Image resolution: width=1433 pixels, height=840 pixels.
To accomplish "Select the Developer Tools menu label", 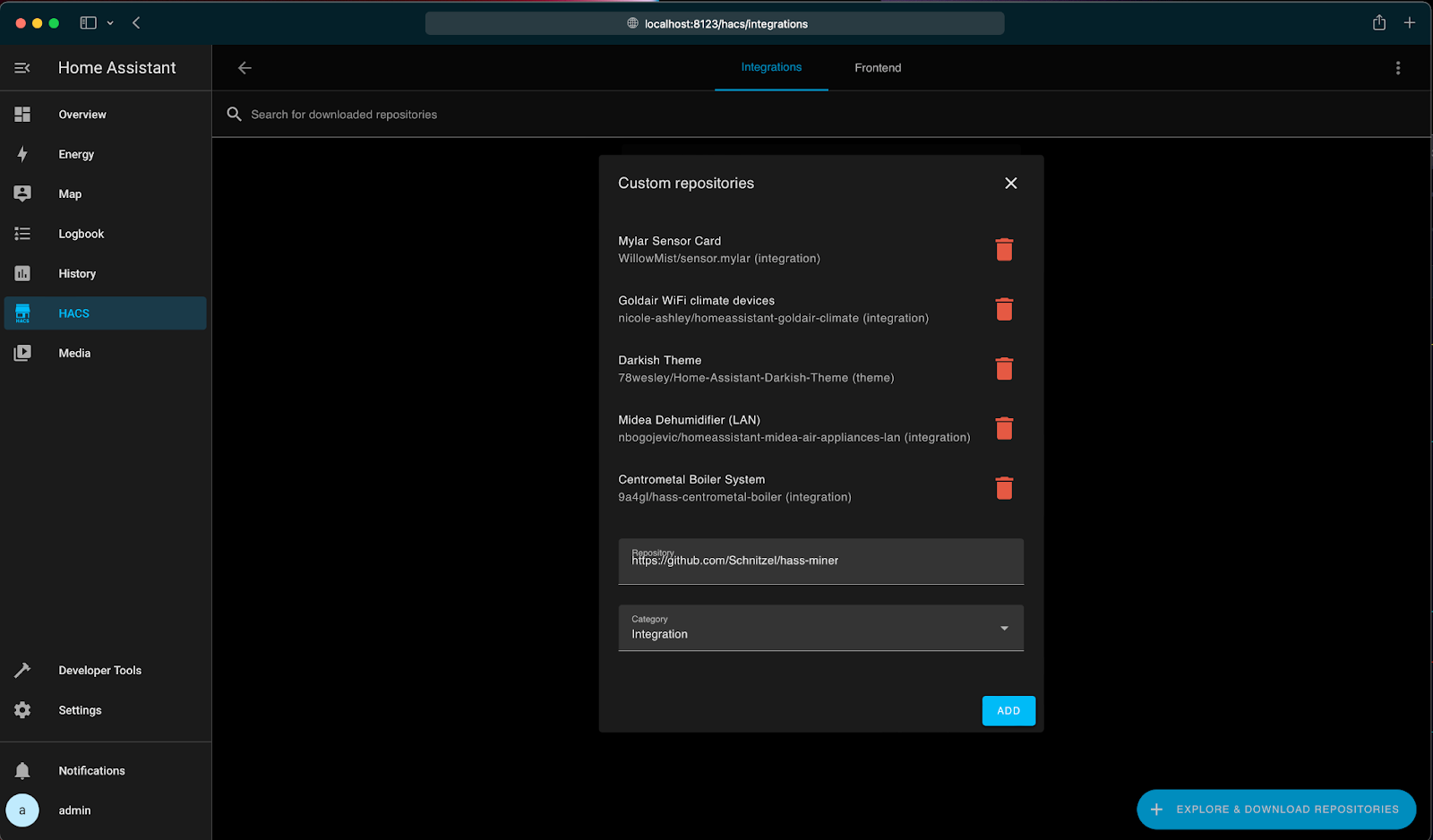I will [x=100, y=670].
